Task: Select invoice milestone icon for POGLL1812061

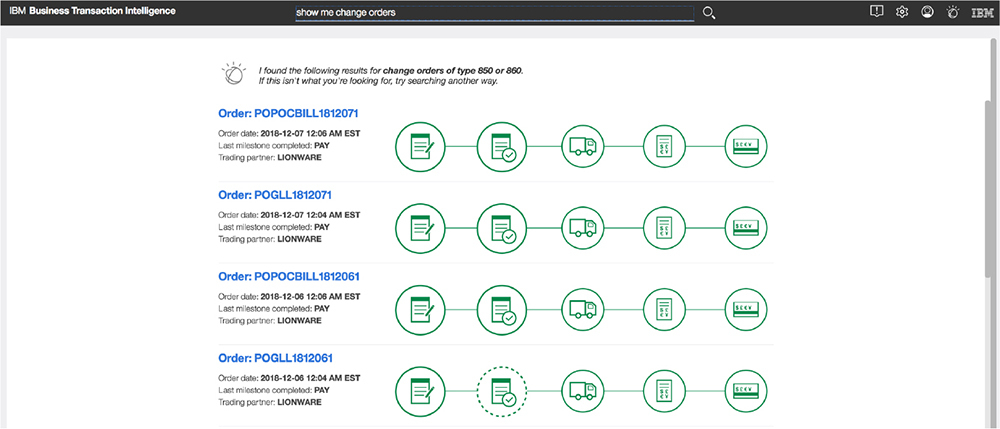Action: (664, 391)
